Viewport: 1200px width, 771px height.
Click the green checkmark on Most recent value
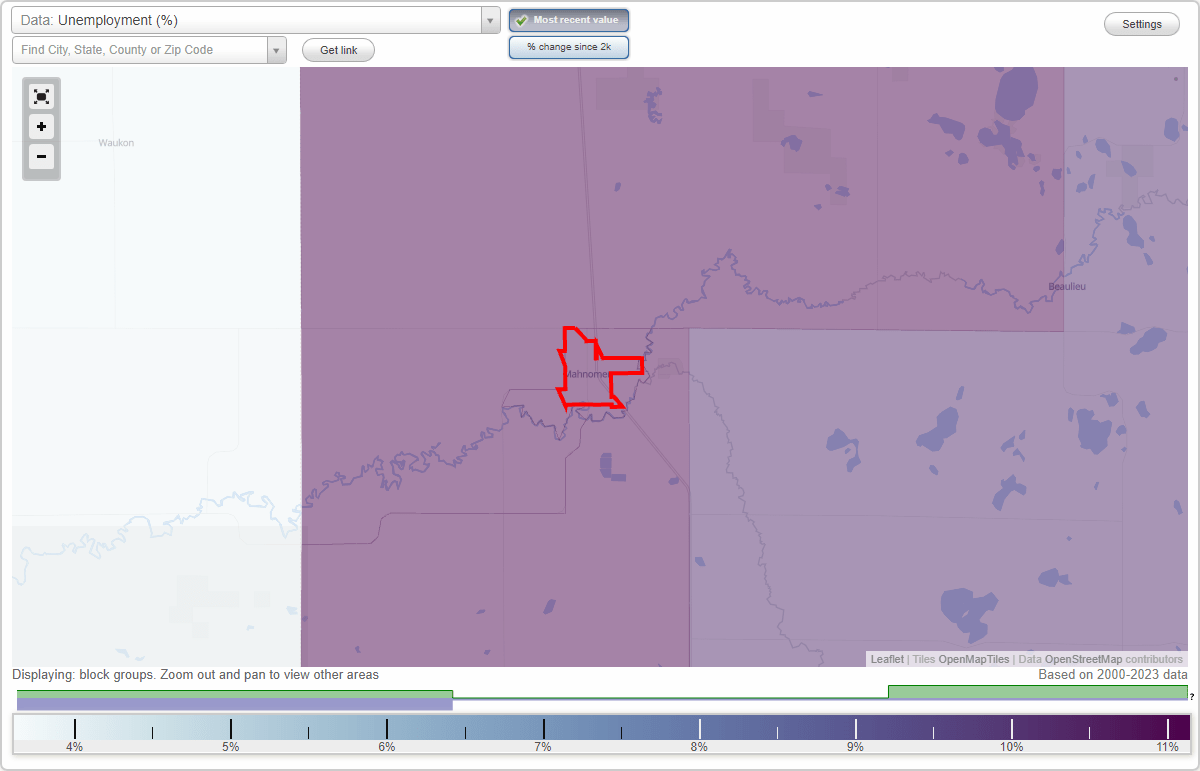click(x=521, y=20)
